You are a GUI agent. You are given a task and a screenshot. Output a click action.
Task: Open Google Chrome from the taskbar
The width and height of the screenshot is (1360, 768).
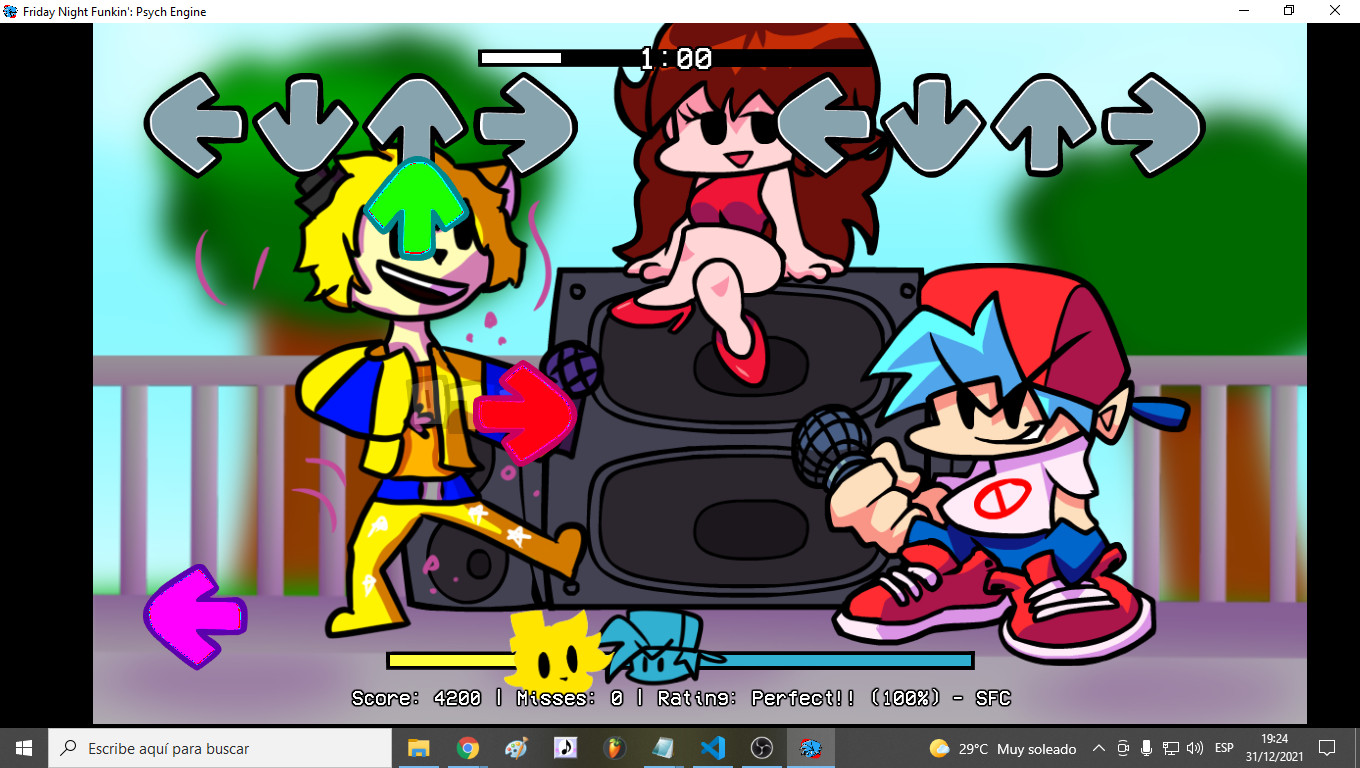(467, 748)
